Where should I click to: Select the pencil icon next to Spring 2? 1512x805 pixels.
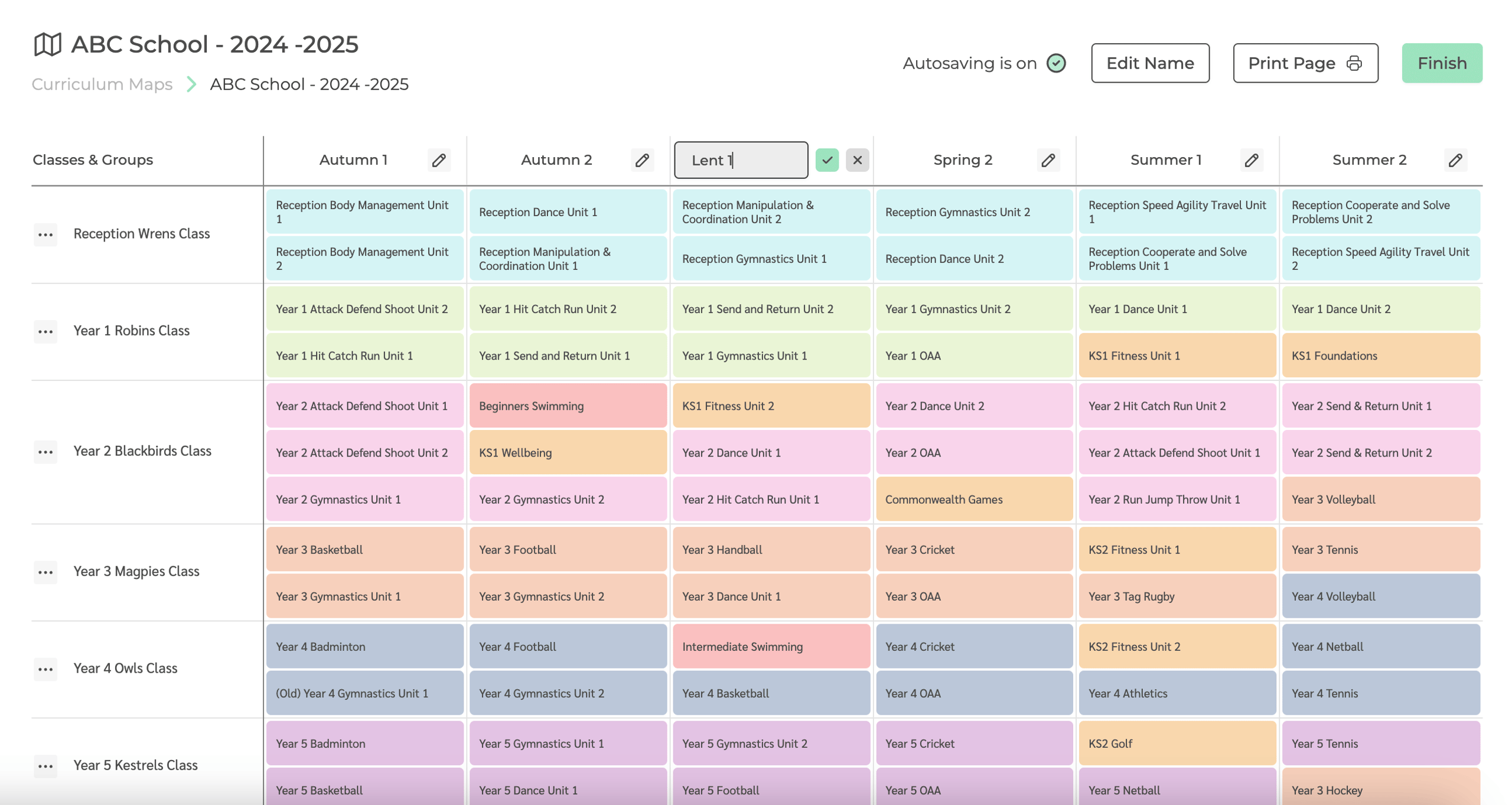point(1048,159)
